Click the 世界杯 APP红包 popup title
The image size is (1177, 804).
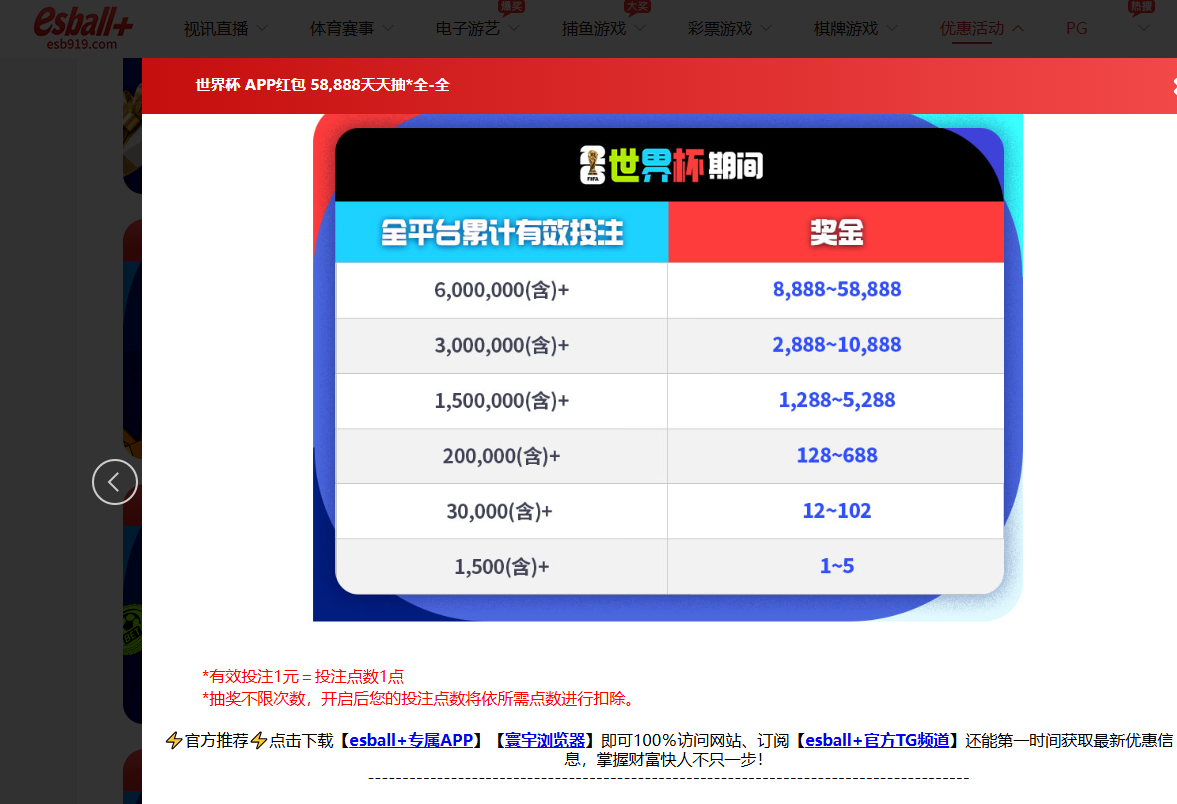click(323, 85)
